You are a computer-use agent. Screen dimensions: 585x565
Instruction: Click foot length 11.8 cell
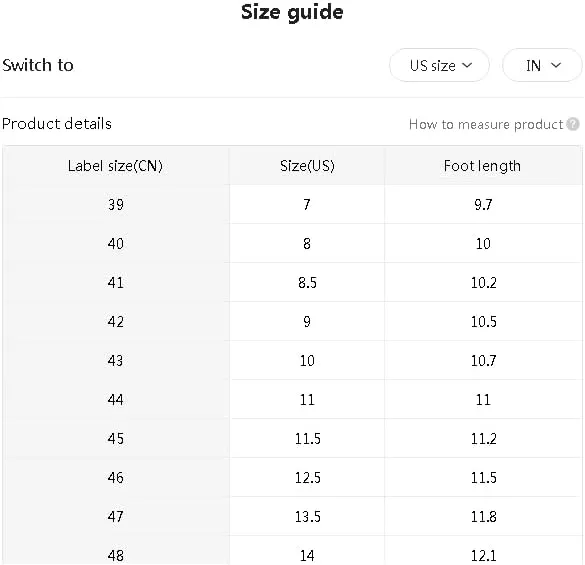[x=483, y=516]
